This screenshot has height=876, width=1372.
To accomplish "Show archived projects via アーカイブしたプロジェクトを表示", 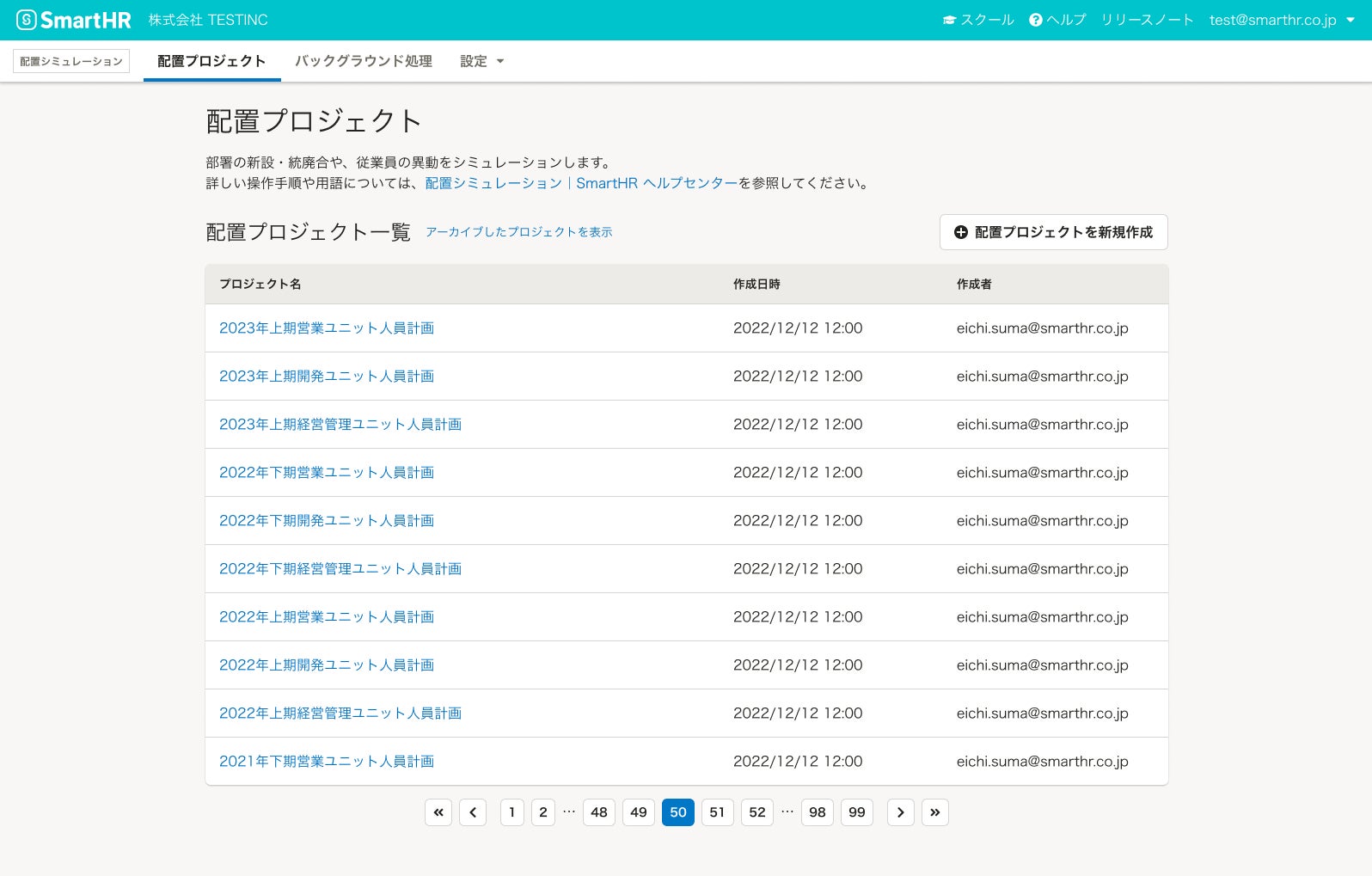I will coord(518,232).
